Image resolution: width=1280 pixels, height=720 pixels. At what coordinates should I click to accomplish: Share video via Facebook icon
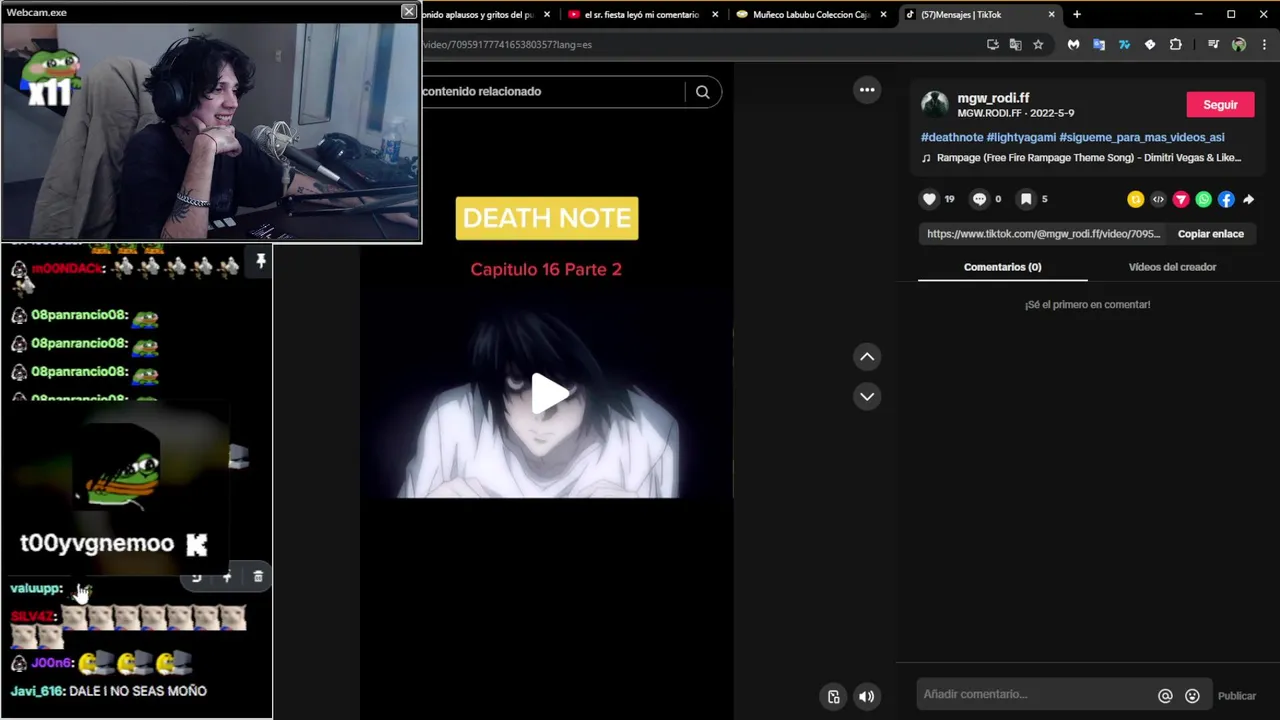click(x=1226, y=200)
